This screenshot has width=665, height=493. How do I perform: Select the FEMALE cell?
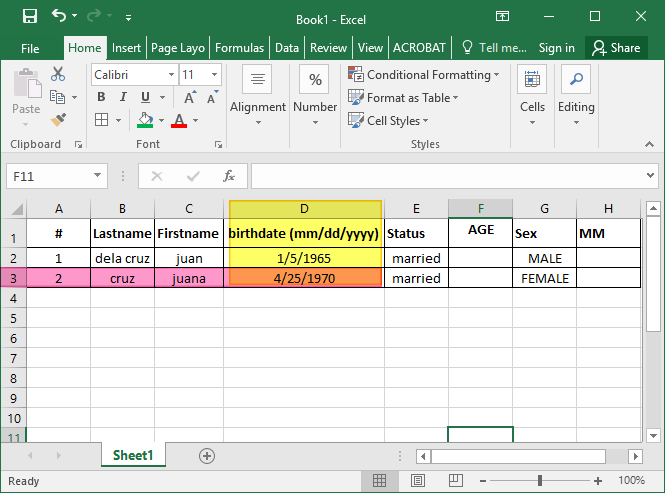click(x=545, y=278)
